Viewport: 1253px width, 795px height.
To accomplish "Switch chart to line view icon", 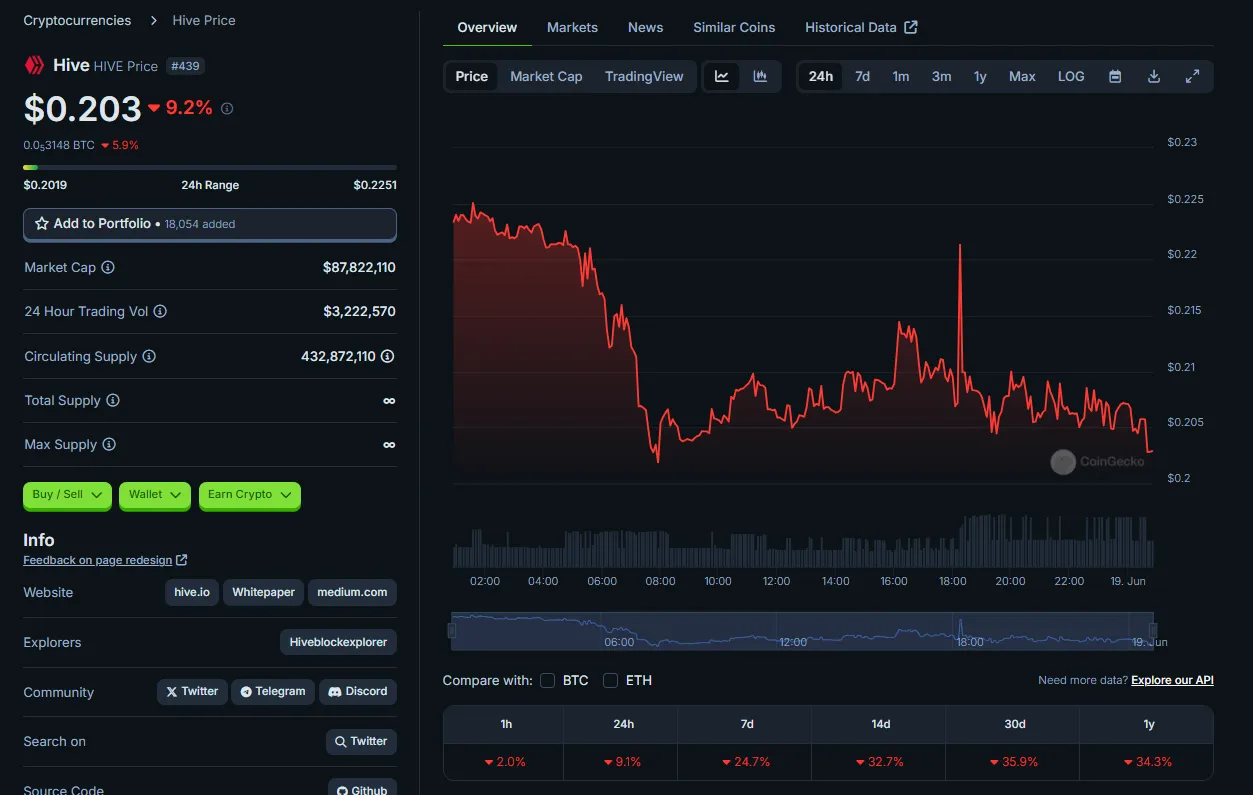I will pos(721,76).
